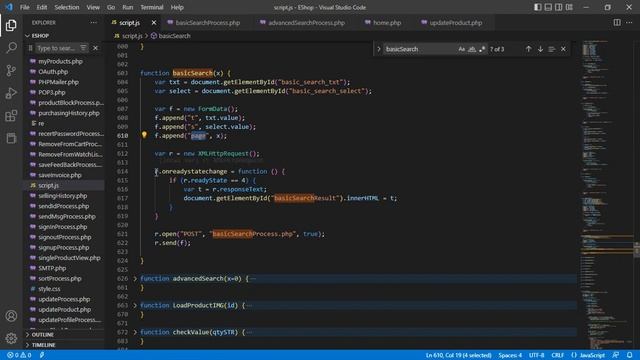This screenshot has width=640, height=360.
Task: Close the find widget
Action: coord(563,49)
